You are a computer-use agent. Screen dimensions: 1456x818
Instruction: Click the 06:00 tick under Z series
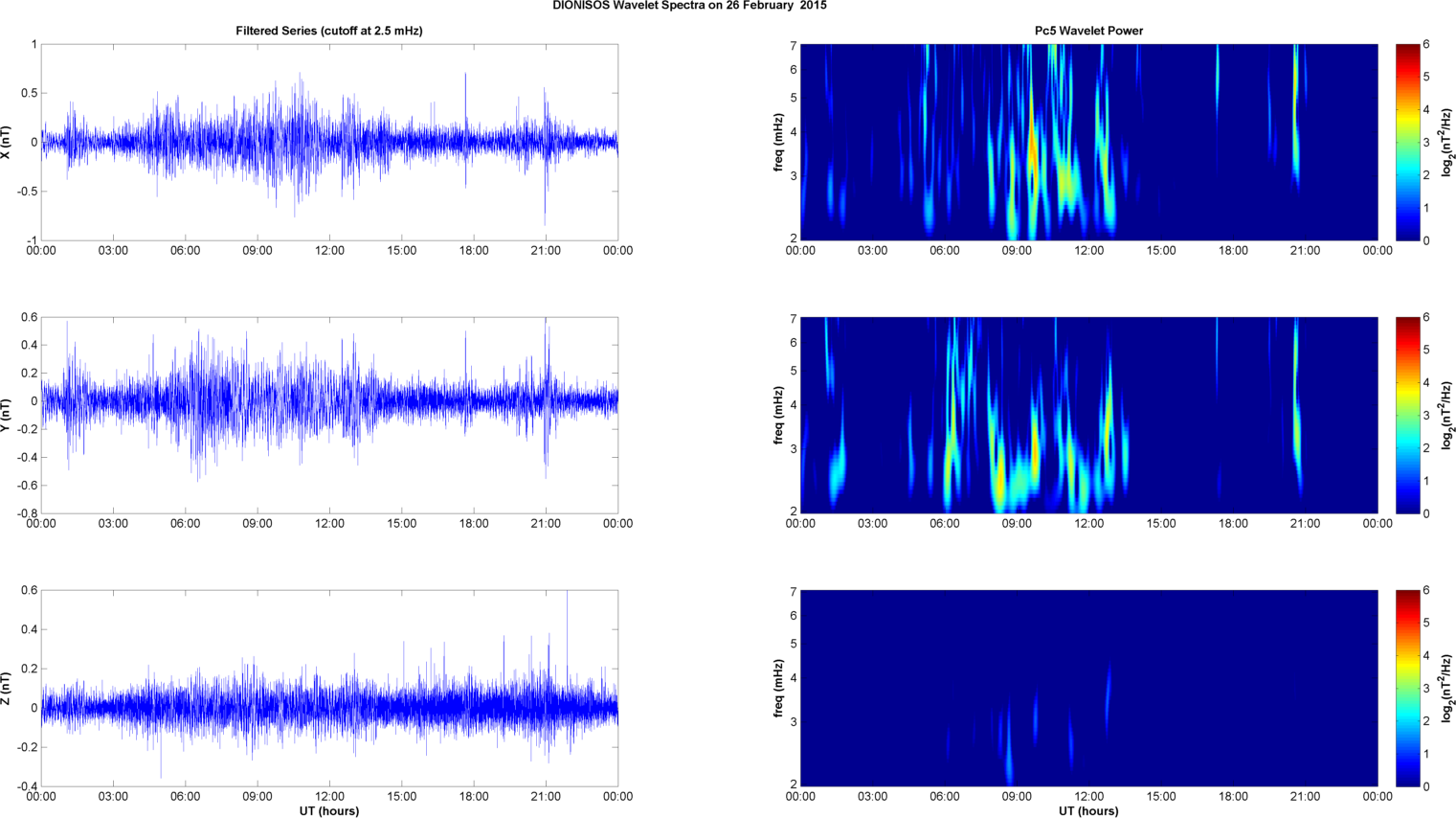(185, 797)
